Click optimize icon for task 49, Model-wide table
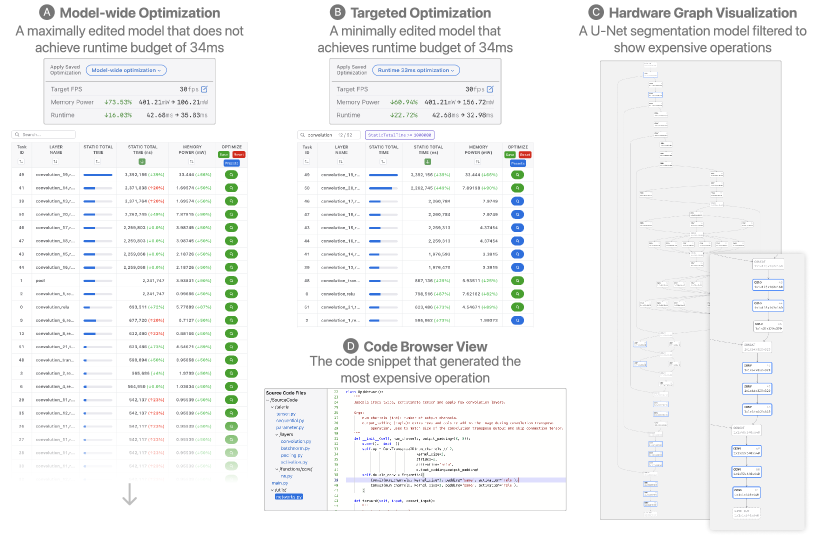830x547 pixels. (231, 174)
